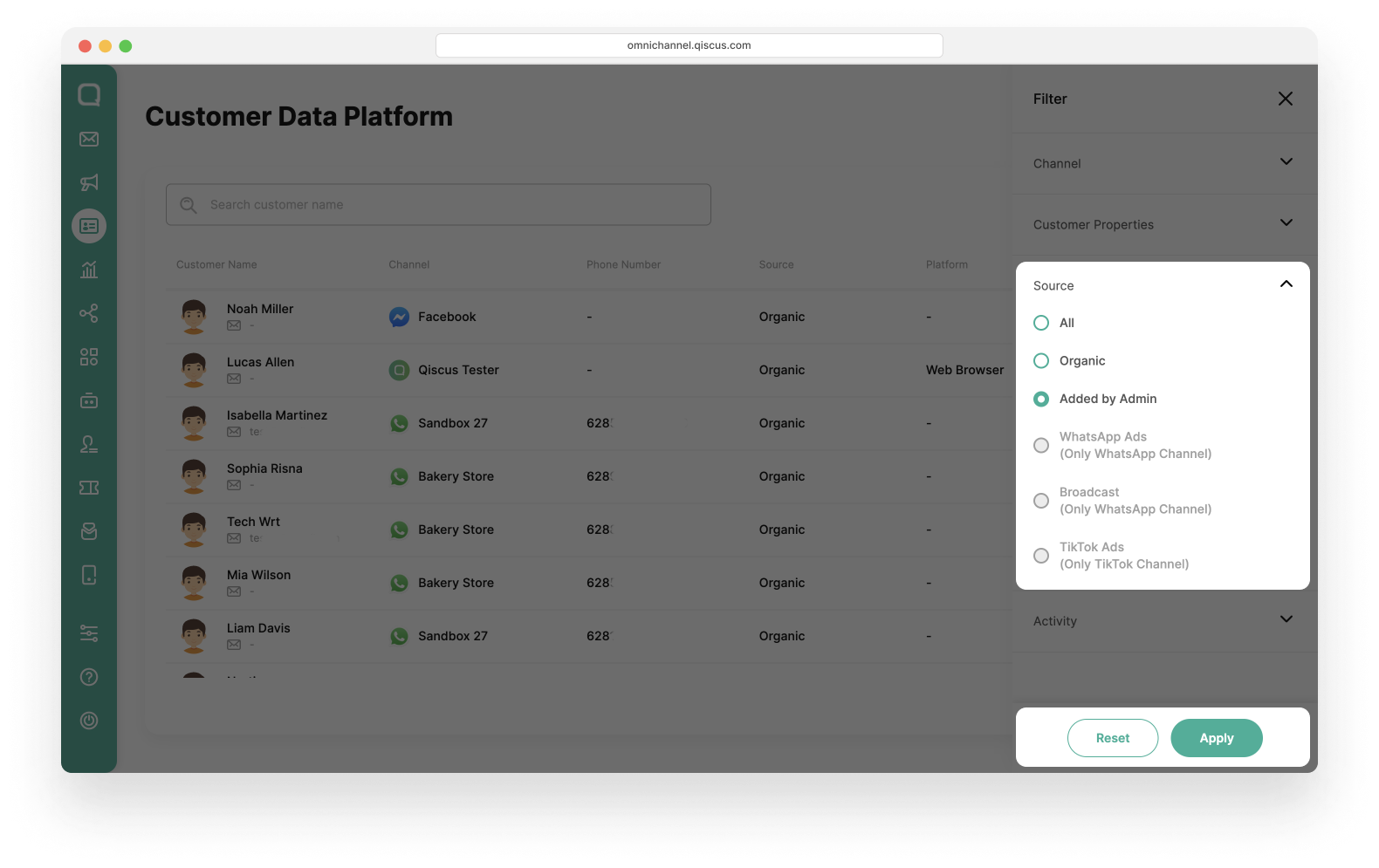
Task: Click the magnifier icon in search box
Action: (x=189, y=205)
